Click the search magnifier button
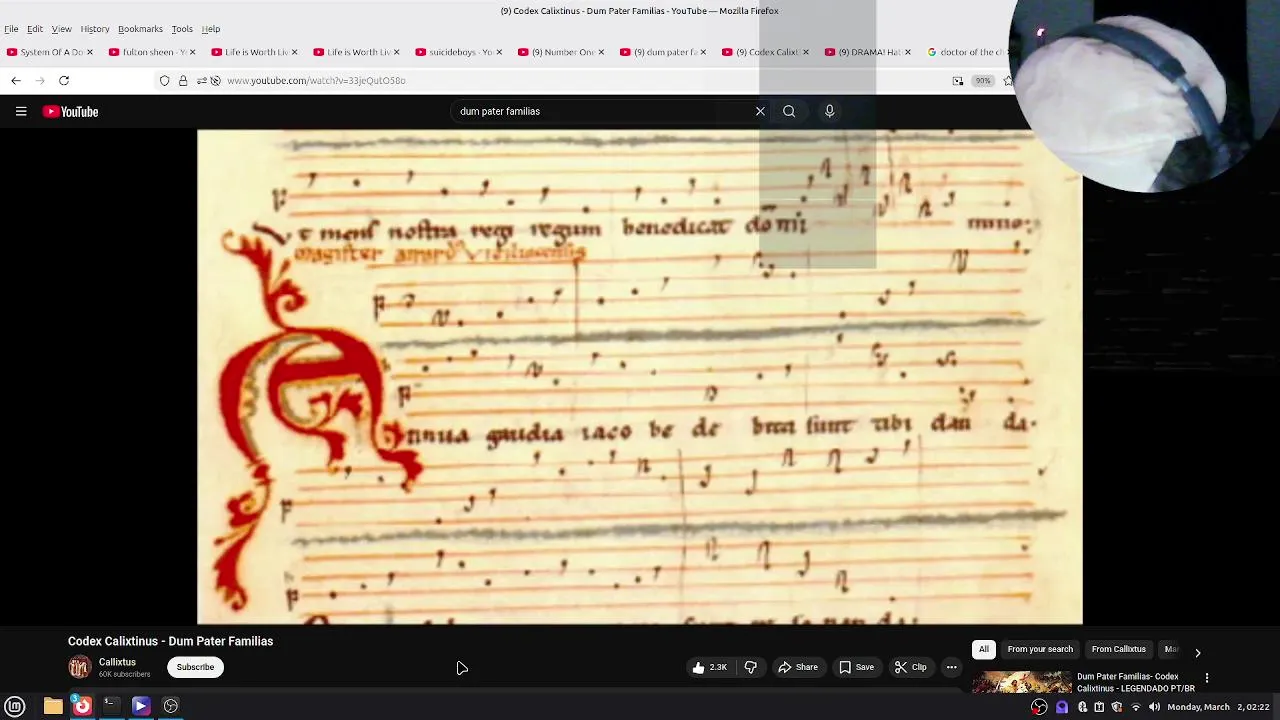This screenshot has height=720, width=1280. [x=789, y=111]
